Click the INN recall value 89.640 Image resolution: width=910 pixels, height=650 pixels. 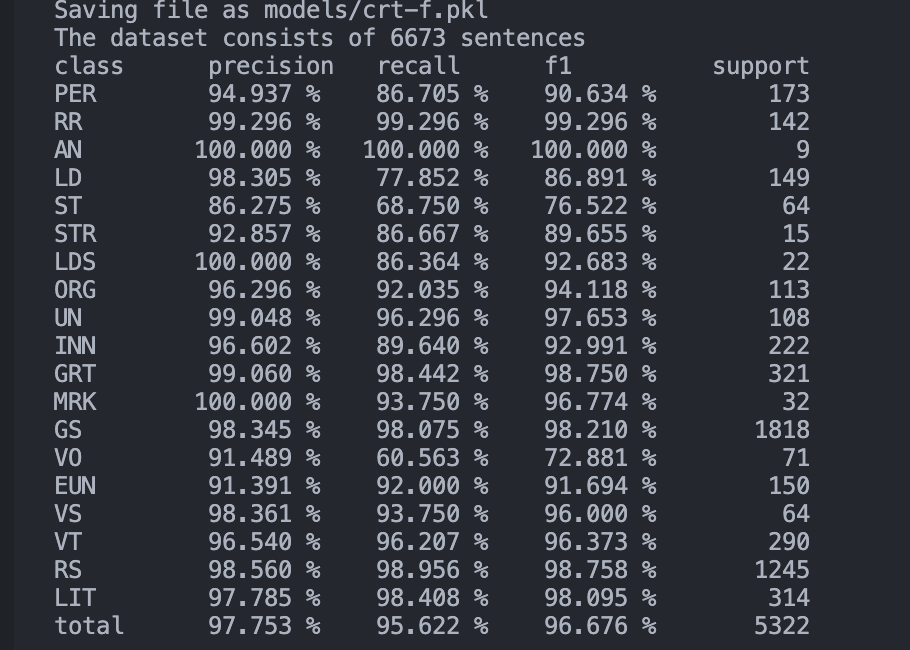point(418,346)
